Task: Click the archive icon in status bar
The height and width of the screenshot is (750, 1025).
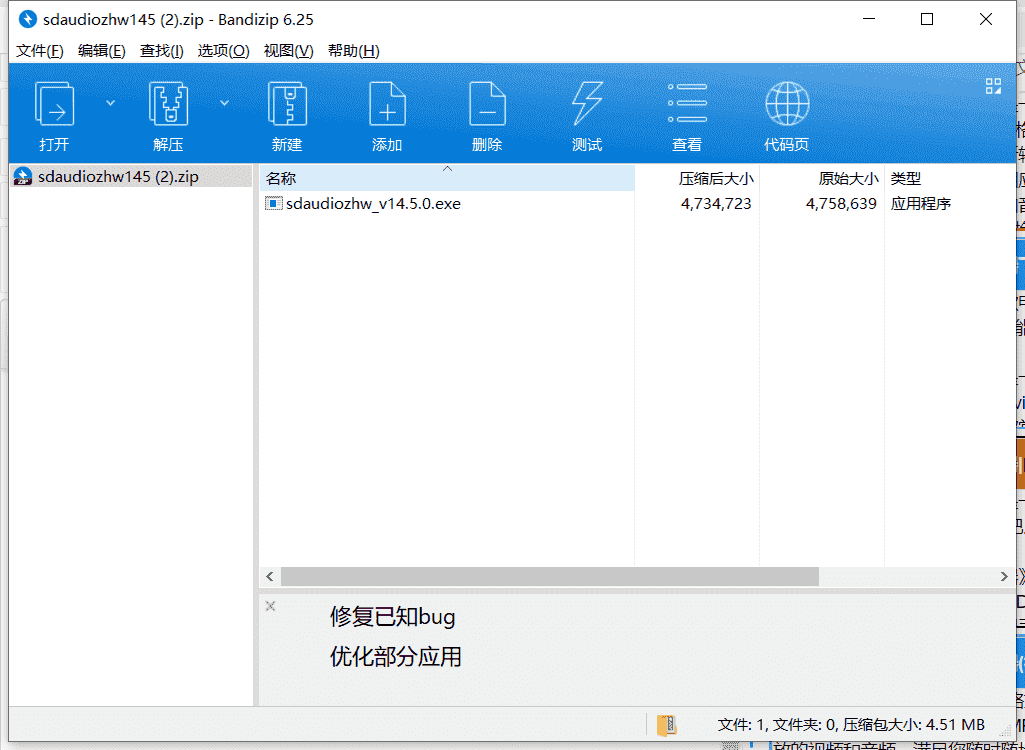Action: [x=667, y=725]
